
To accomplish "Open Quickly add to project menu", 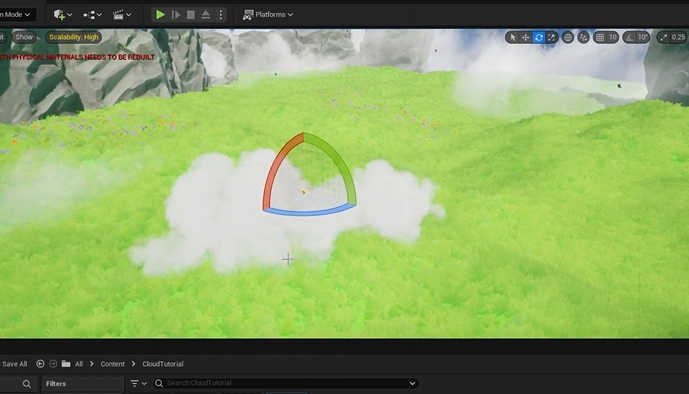I will tap(63, 14).
